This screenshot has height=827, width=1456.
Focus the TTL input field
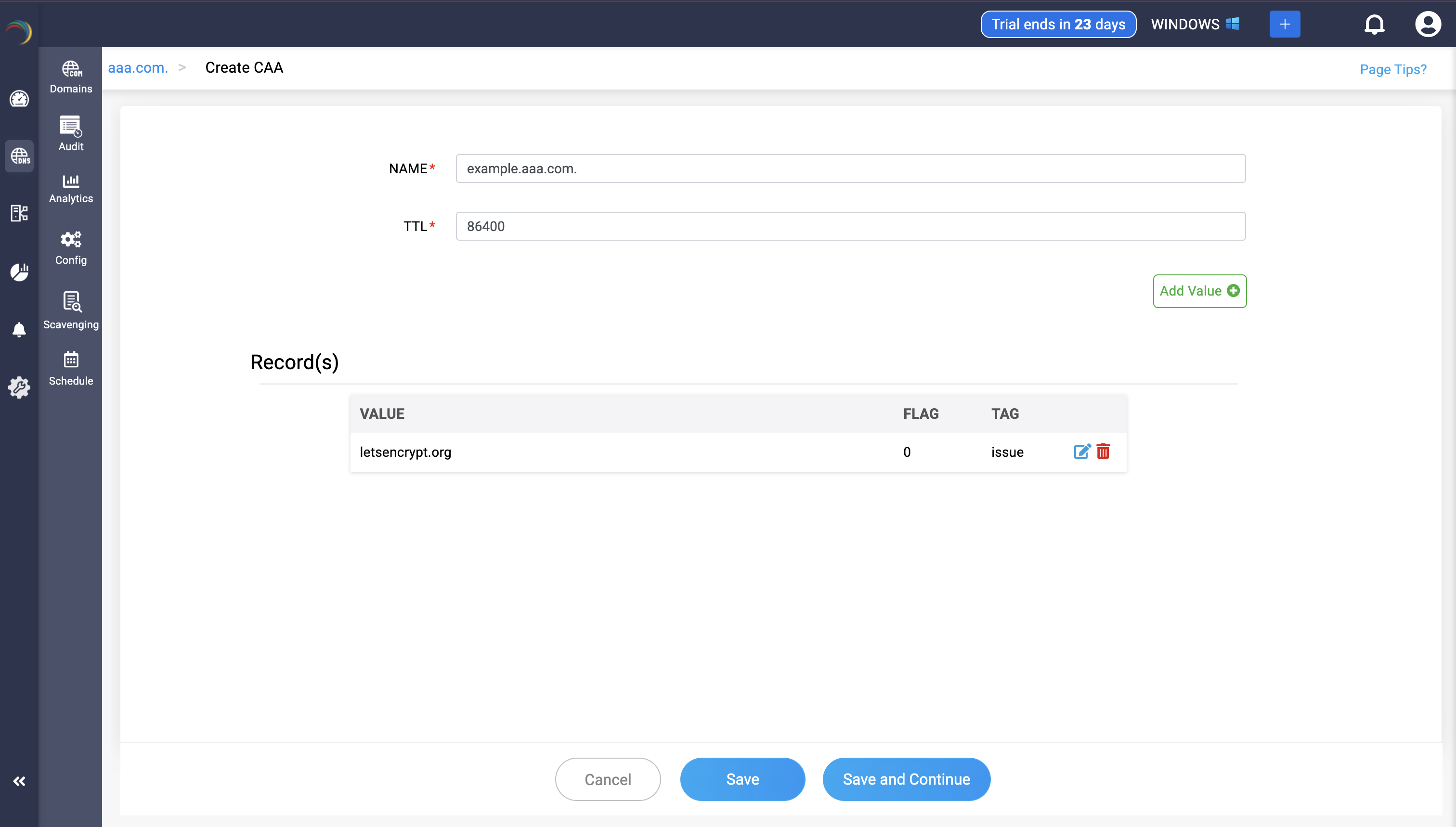(850, 226)
